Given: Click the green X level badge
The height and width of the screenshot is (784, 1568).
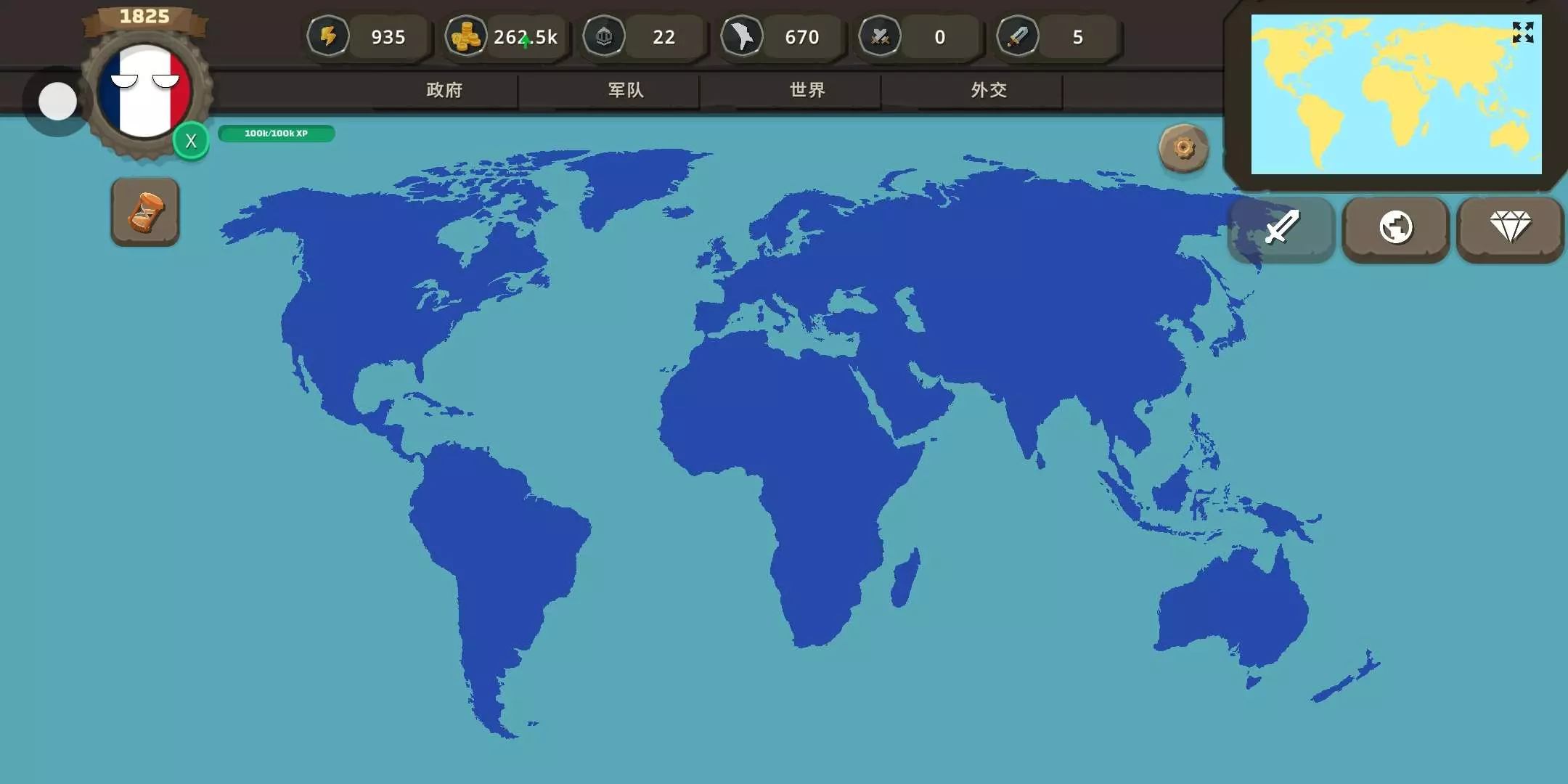Looking at the screenshot, I should (x=191, y=141).
